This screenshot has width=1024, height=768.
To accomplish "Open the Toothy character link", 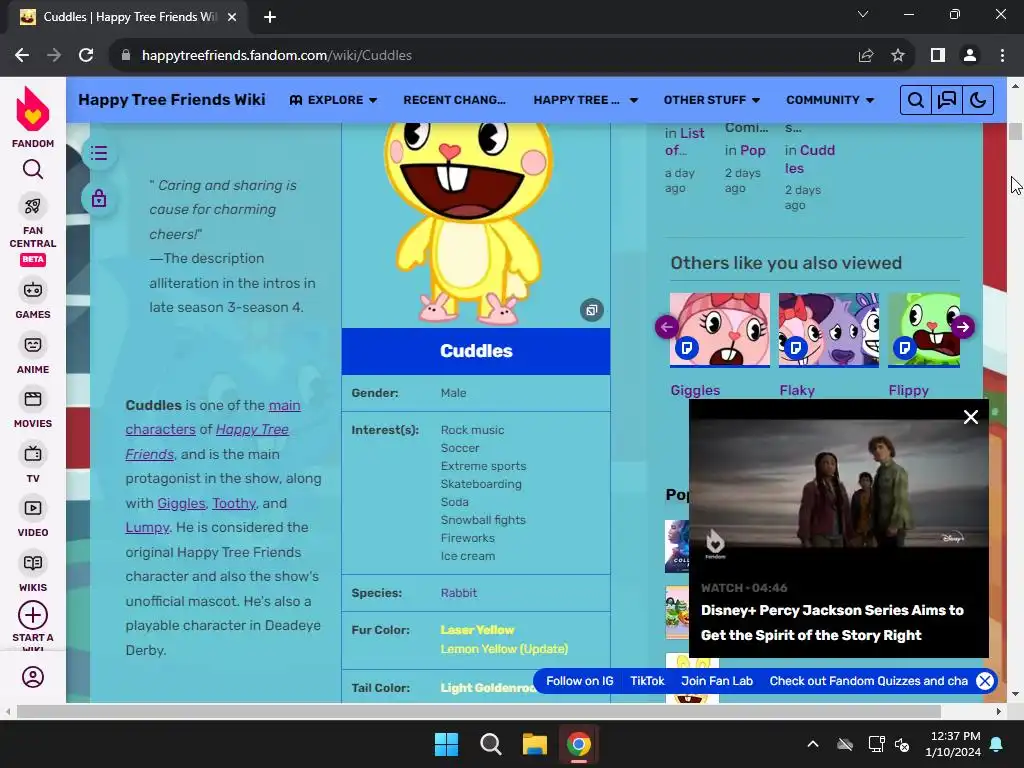I will [x=234, y=503].
